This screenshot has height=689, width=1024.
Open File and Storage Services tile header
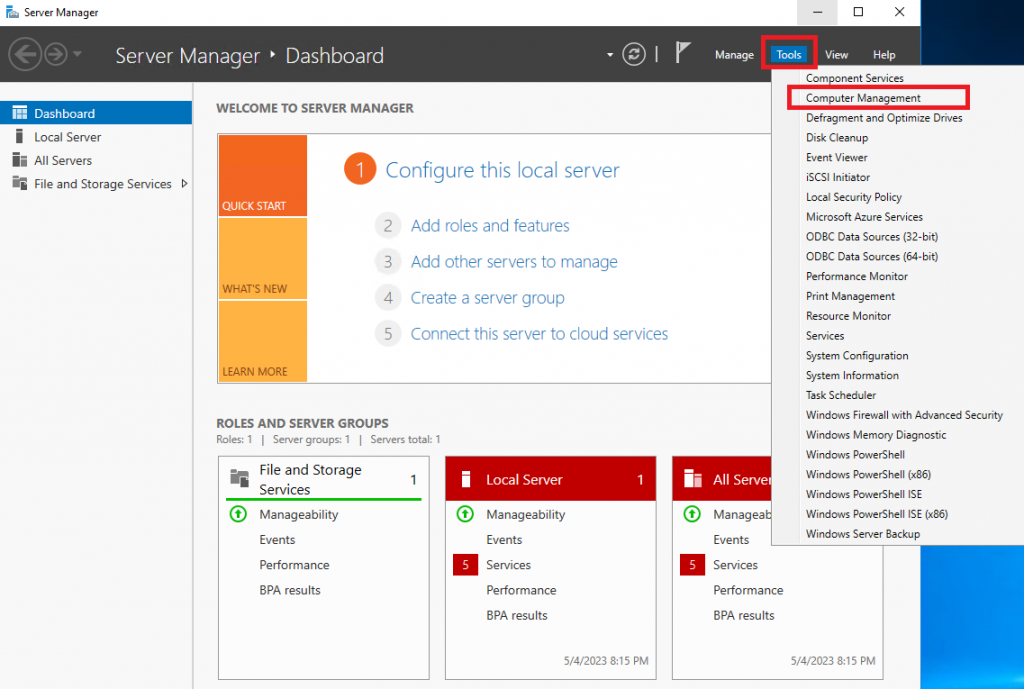click(x=324, y=479)
